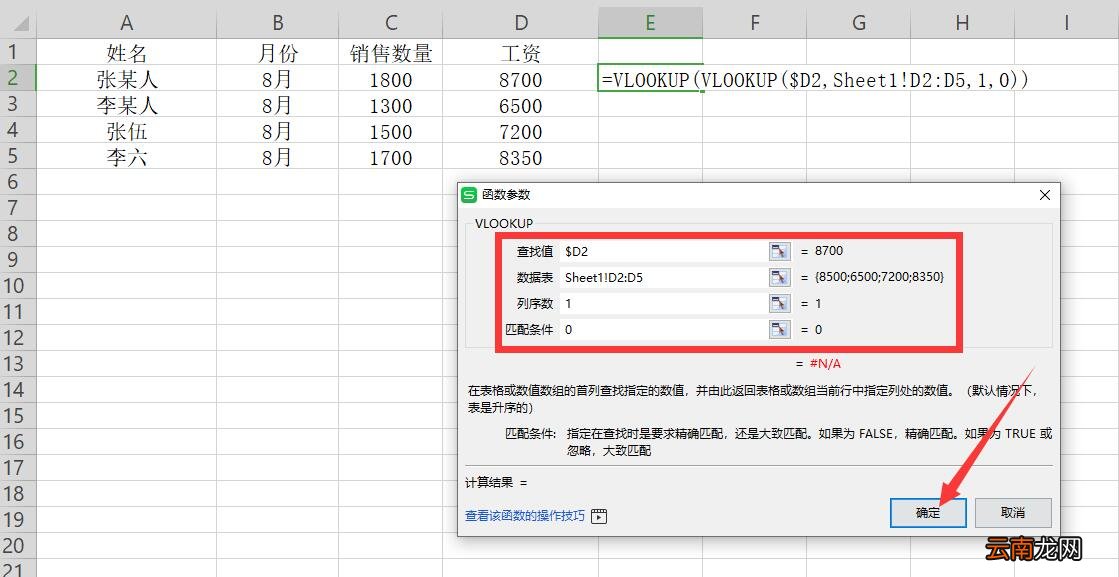The width and height of the screenshot is (1119, 577).
Task: Click cell containing 销售数量
Action: (391, 53)
